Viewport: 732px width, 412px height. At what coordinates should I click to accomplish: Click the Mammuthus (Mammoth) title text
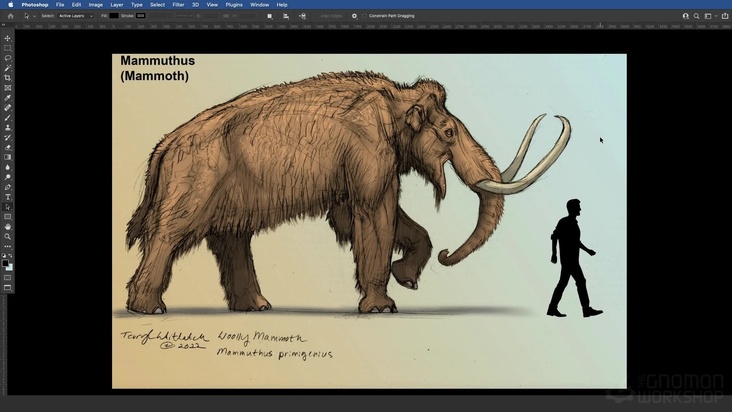157,68
